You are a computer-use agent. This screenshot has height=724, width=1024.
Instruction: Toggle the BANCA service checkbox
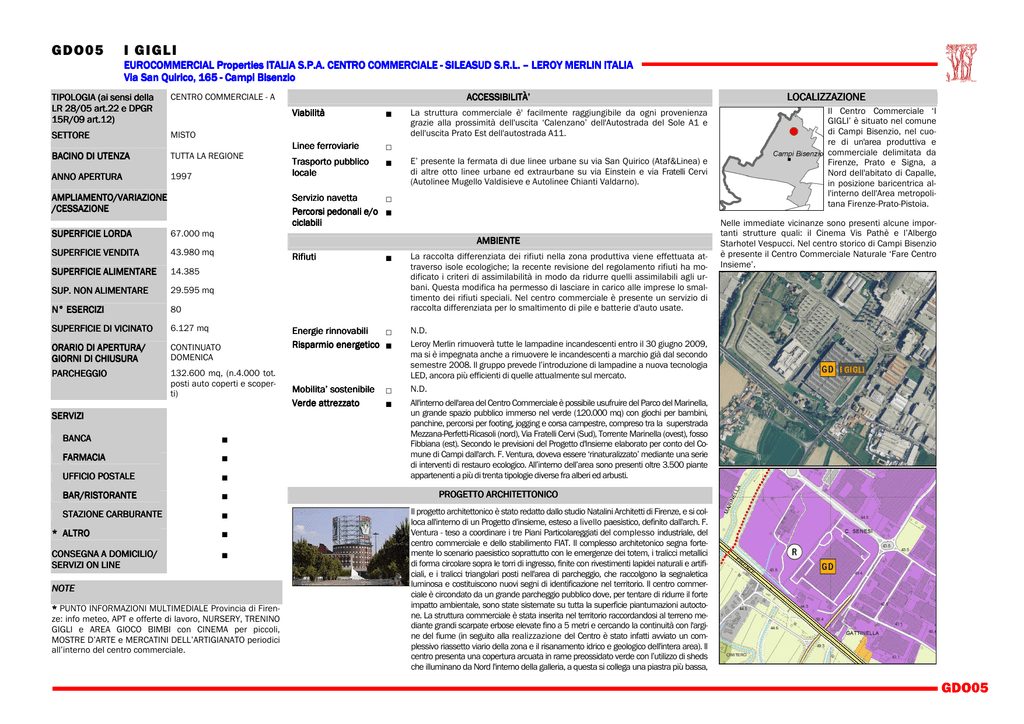pos(225,440)
